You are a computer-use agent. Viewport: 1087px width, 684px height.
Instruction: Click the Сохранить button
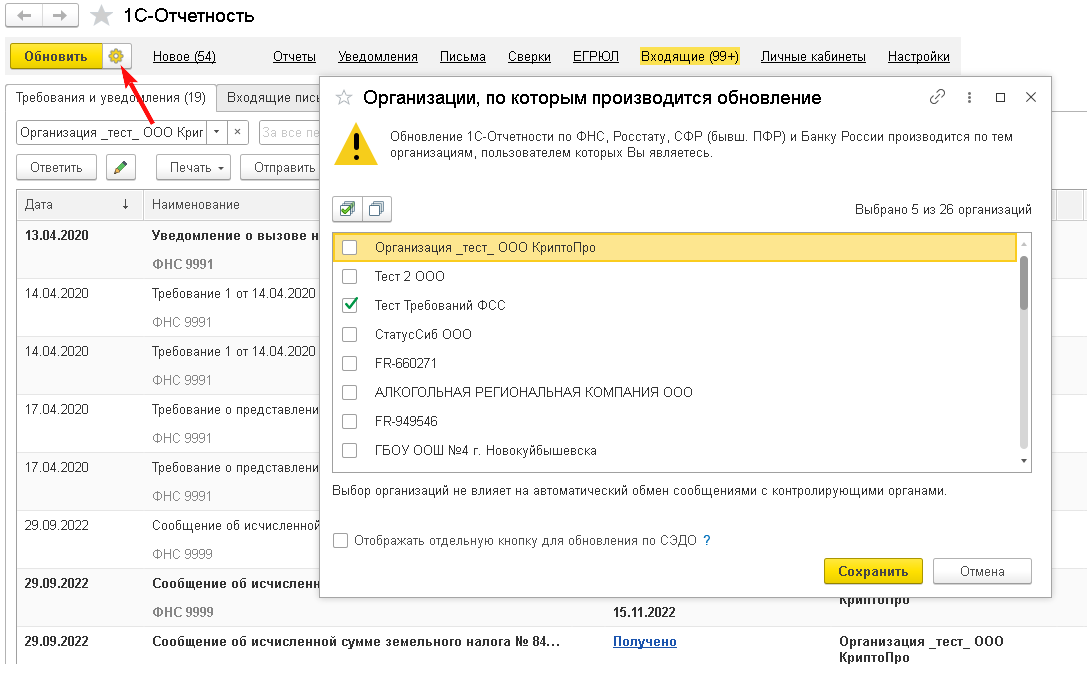[873, 571]
